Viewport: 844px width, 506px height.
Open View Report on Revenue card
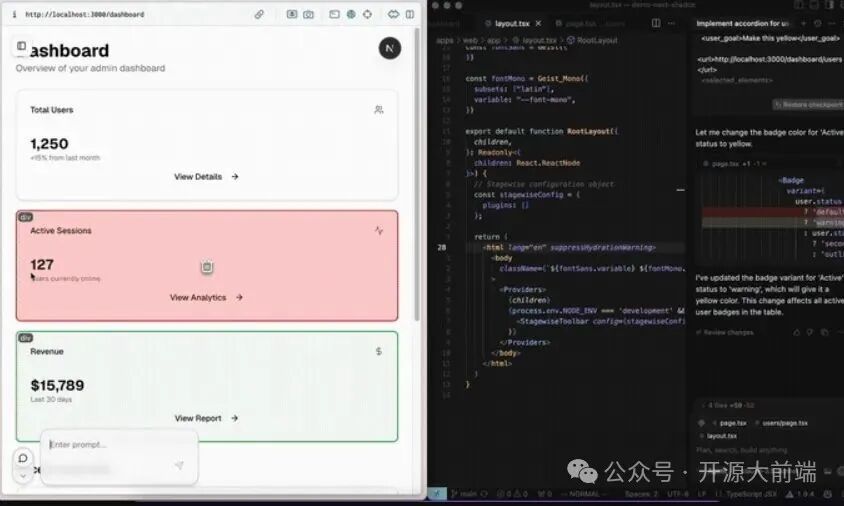click(206, 418)
